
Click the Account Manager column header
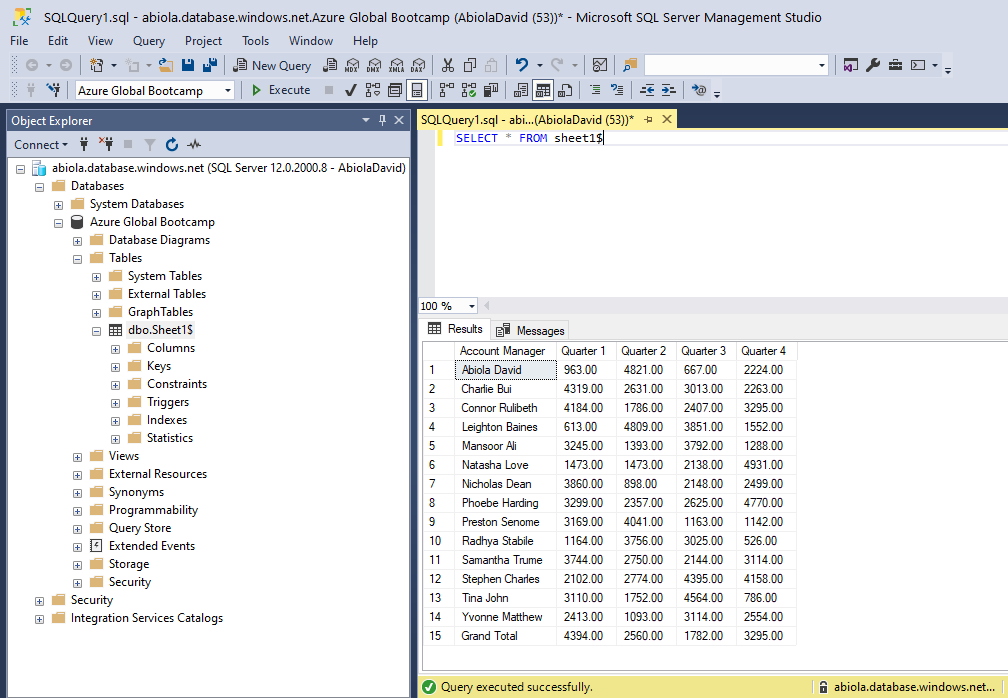click(x=505, y=351)
